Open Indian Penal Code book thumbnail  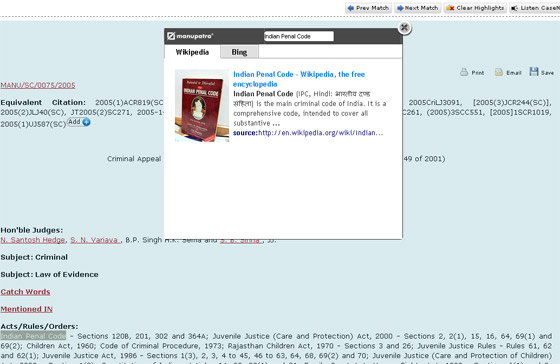pyautogui.click(x=202, y=105)
